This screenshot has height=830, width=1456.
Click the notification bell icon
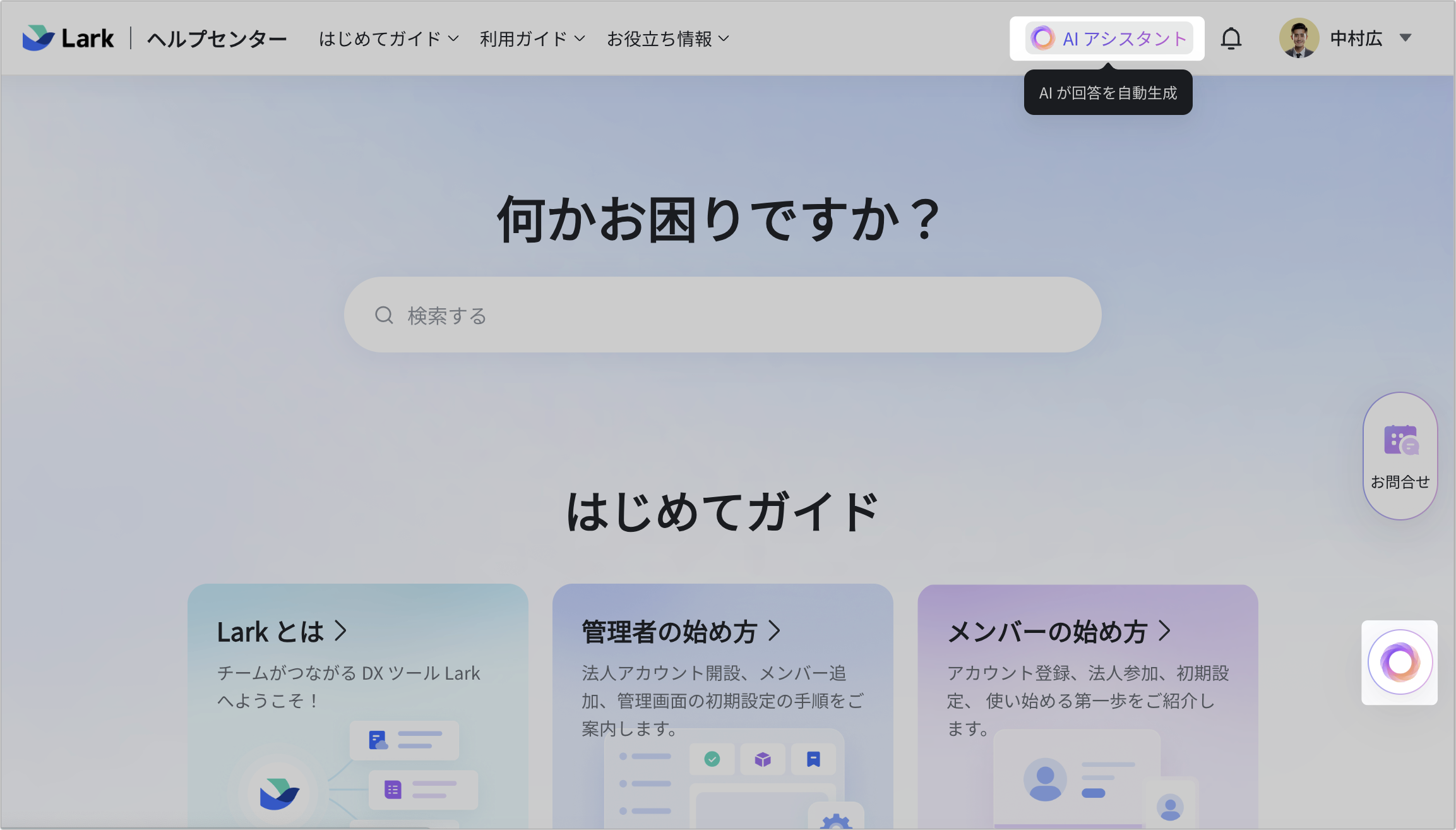coord(1232,38)
